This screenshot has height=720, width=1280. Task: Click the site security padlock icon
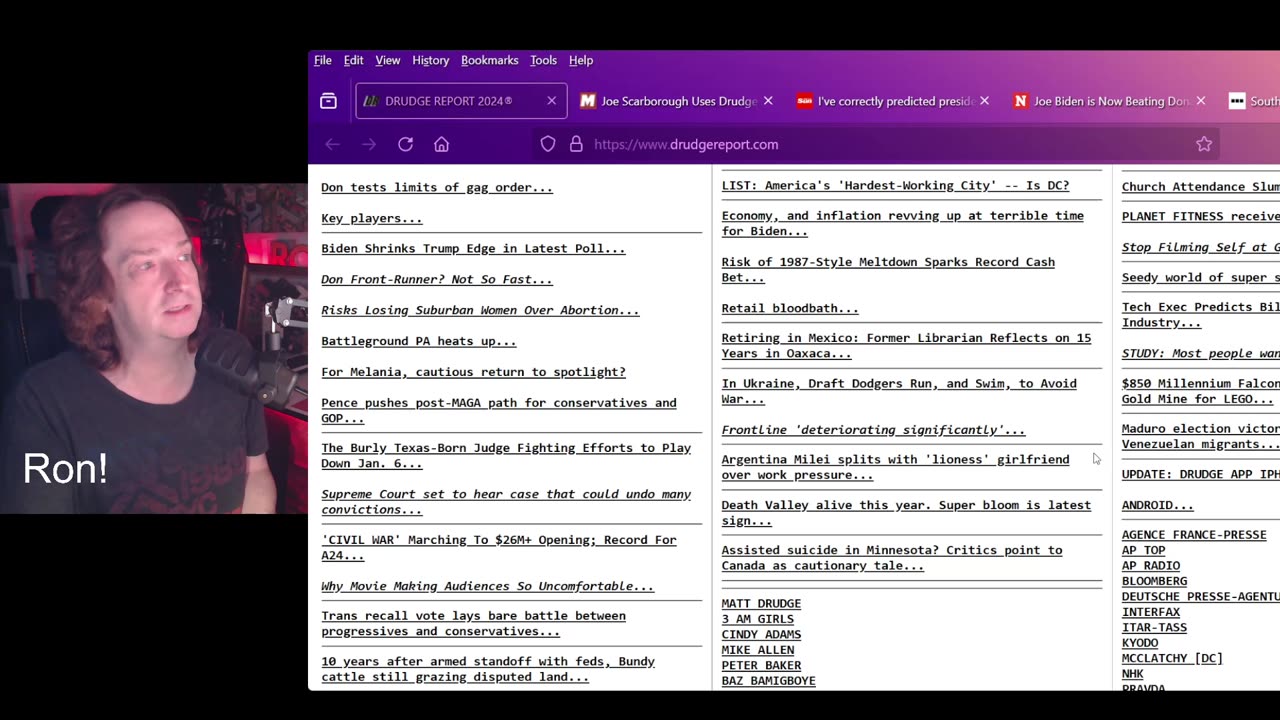click(576, 144)
